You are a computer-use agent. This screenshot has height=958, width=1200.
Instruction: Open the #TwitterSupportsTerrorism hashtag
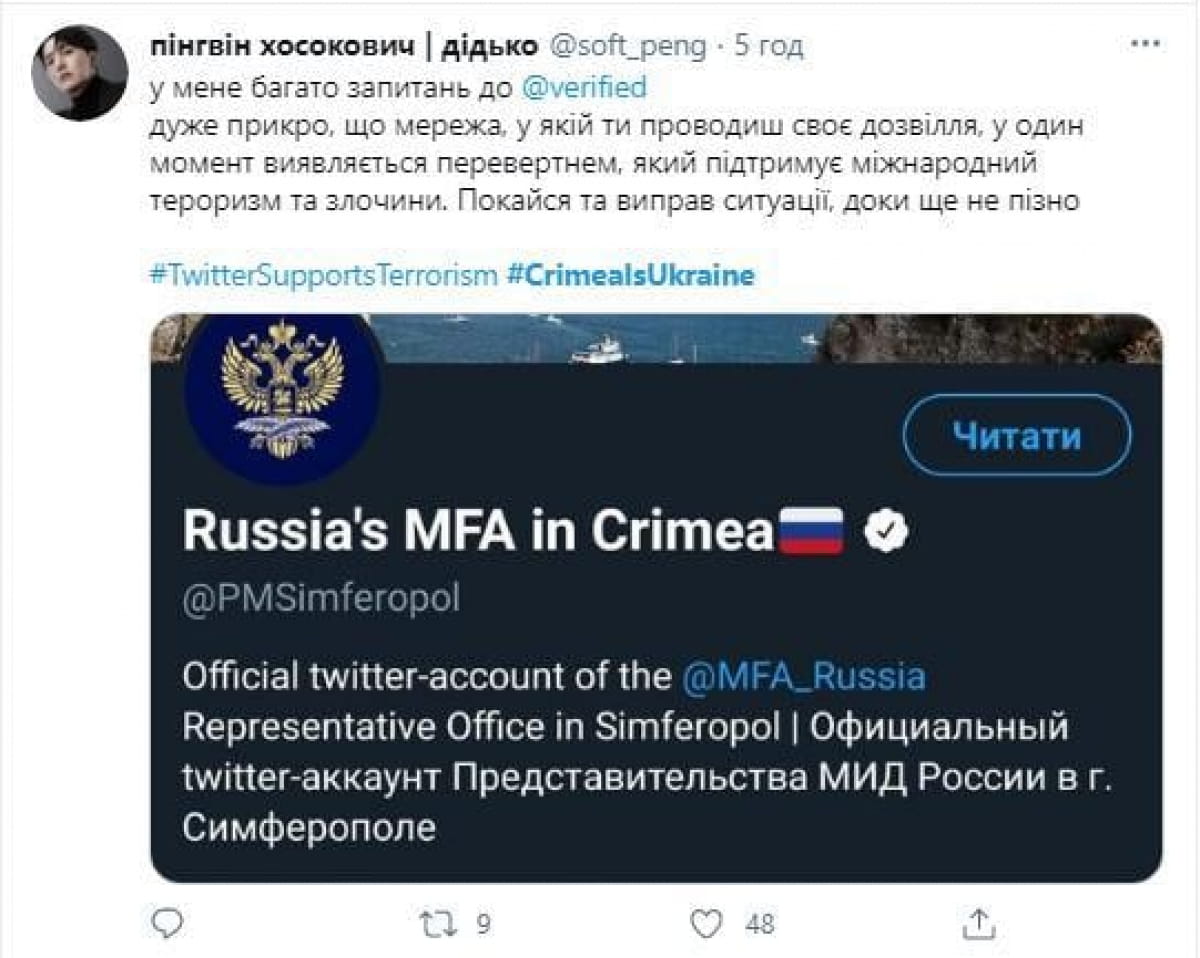(x=323, y=275)
